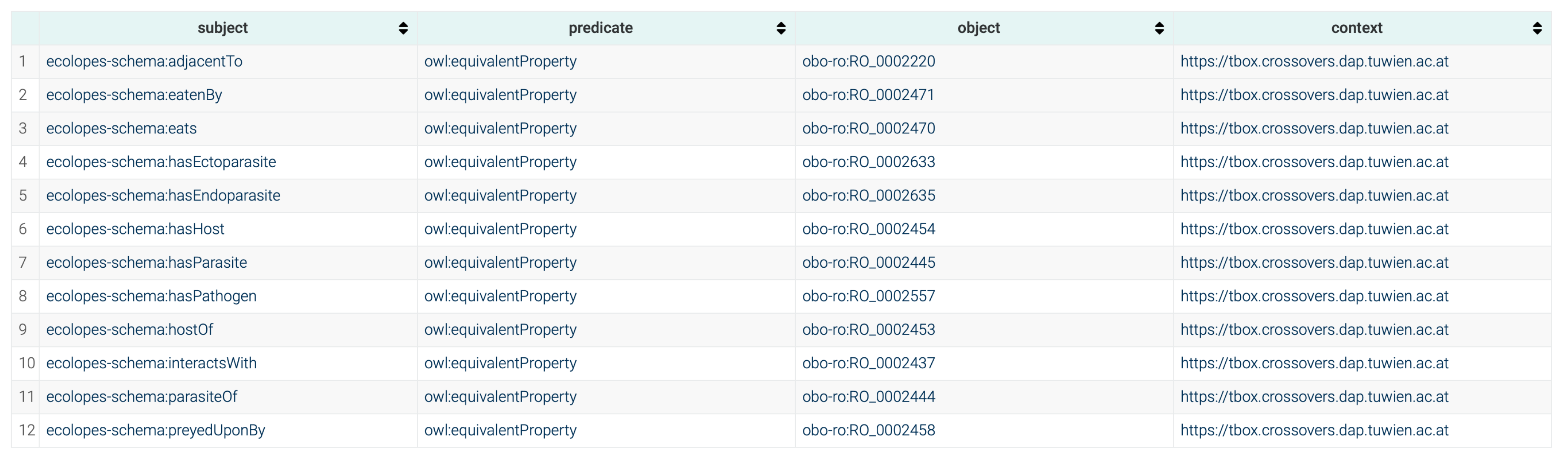Open obo-ro:RO_0002458 object link
The width and height of the screenshot is (1568, 460).
tap(868, 430)
